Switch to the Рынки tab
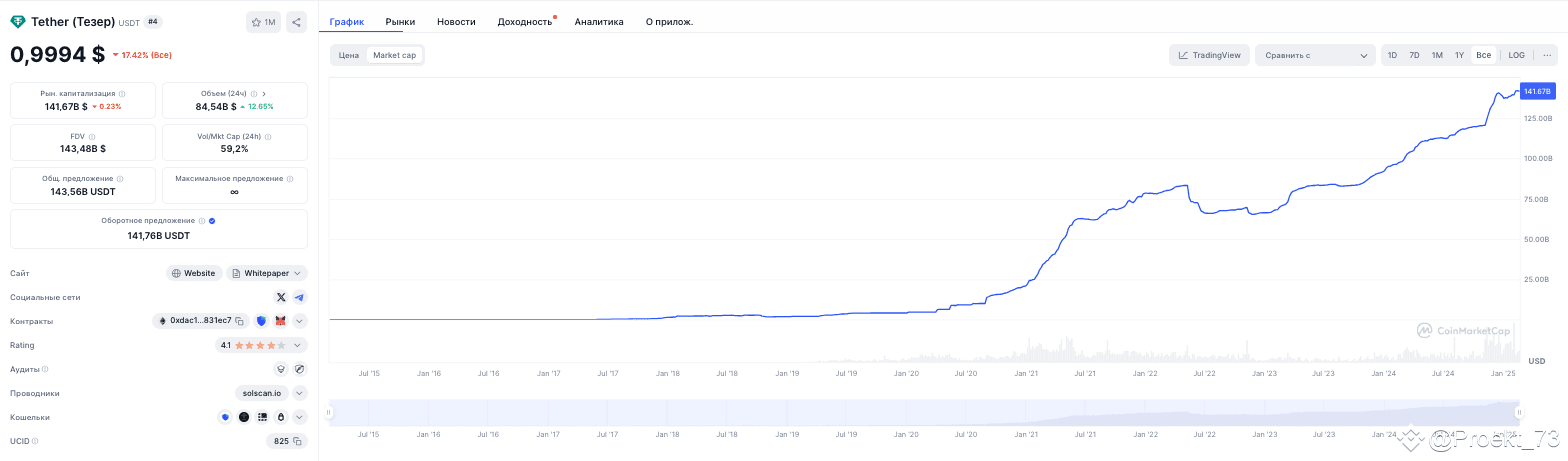This screenshot has height=461, width=1568. click(x=400, y=21)
